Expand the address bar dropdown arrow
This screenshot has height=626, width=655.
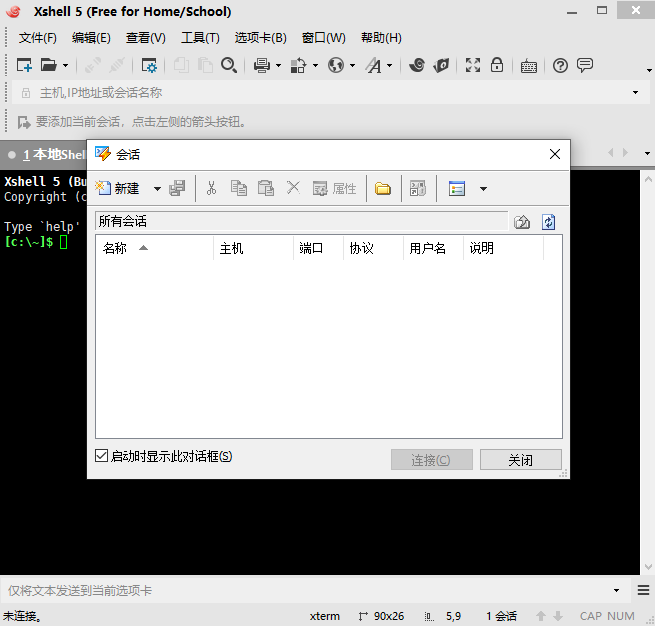point(635,92)
